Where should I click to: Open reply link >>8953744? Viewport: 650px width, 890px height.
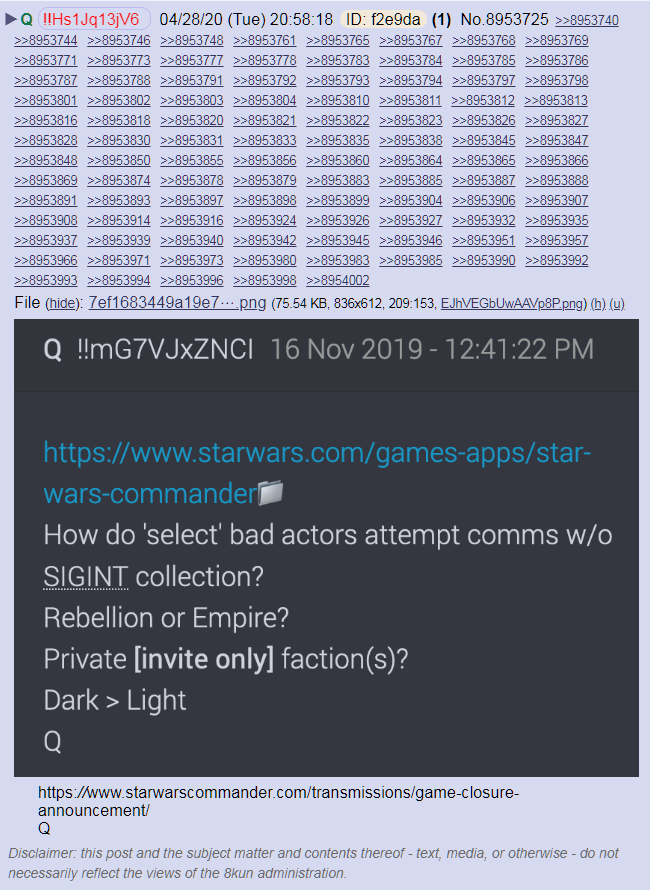[46, 40]
